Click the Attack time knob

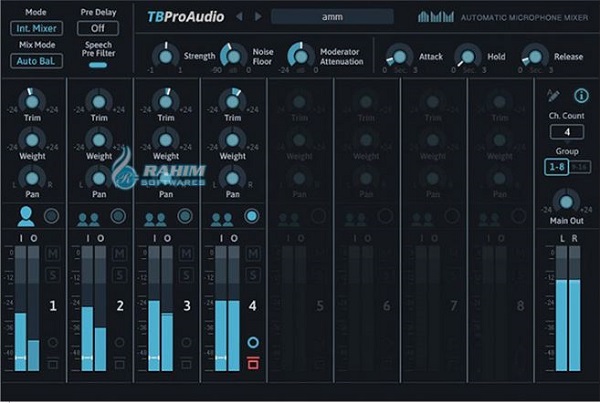[399, 57]
